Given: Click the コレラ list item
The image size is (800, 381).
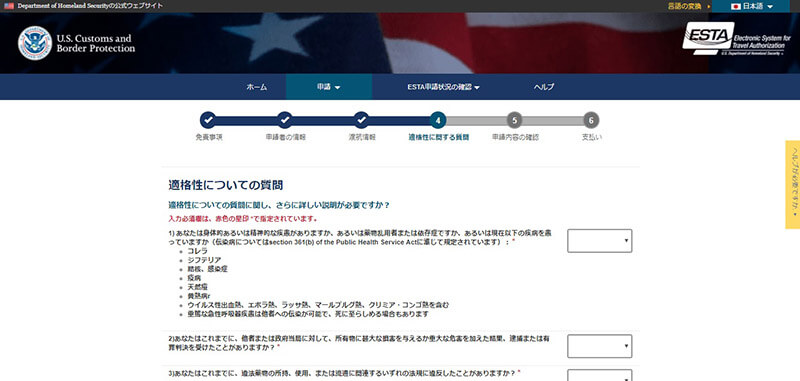Looking at the screenshot, I should click(x=197, y=251).
